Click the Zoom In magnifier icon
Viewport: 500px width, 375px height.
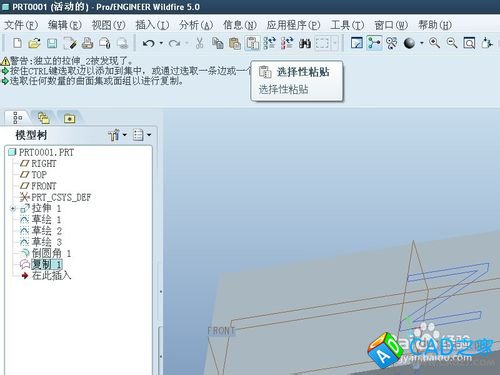click(434, 43)
